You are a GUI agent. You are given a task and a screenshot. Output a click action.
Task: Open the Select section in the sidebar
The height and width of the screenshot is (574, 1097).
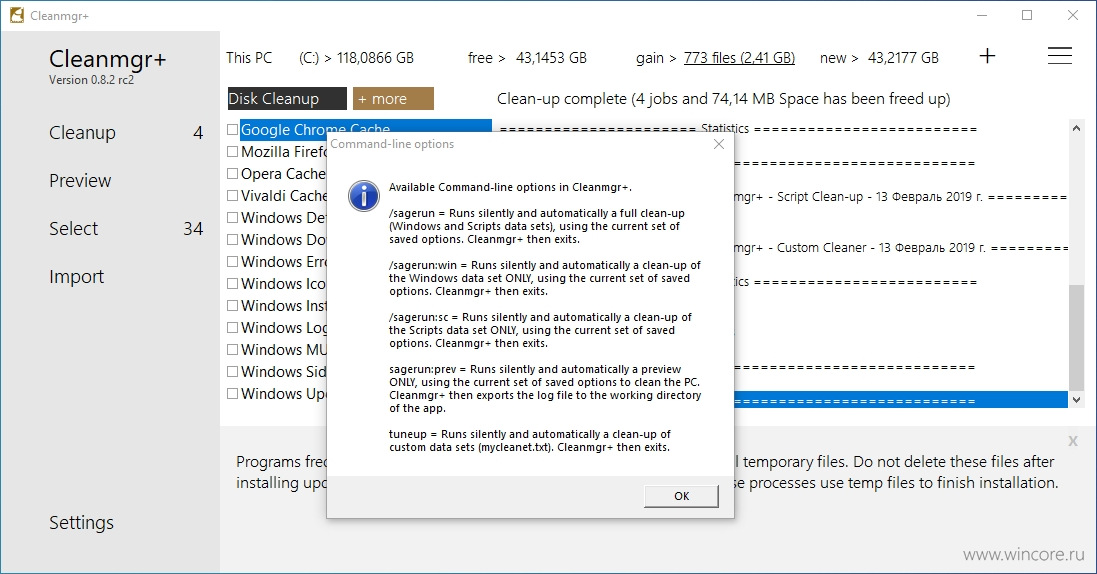tap(73, 229)
